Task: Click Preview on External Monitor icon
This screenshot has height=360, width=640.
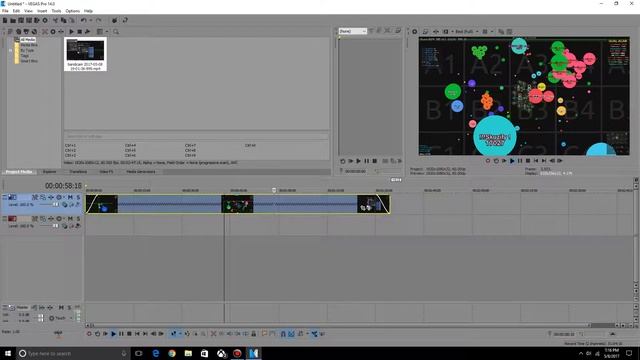Action: [x=425, y=31]
